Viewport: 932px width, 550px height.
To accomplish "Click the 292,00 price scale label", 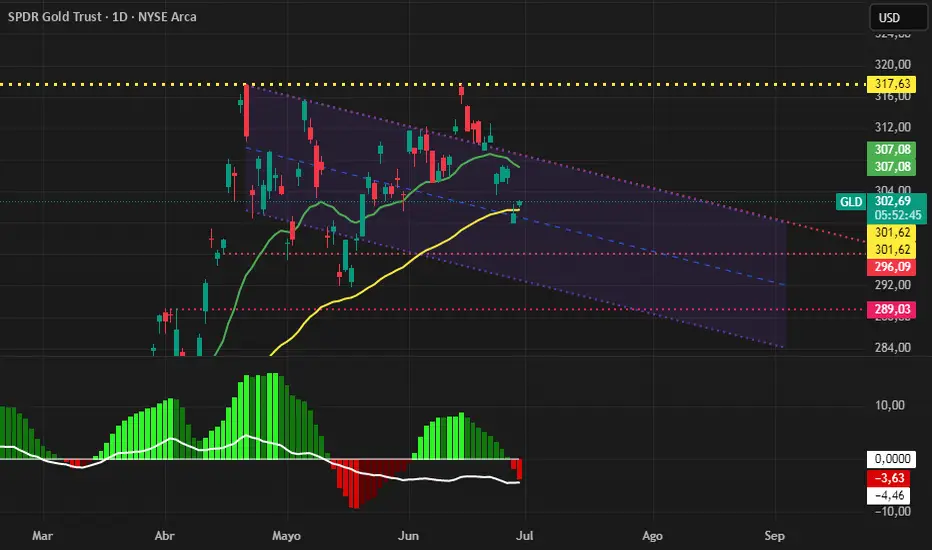I will pyautogui.click(x=892, y=285).
